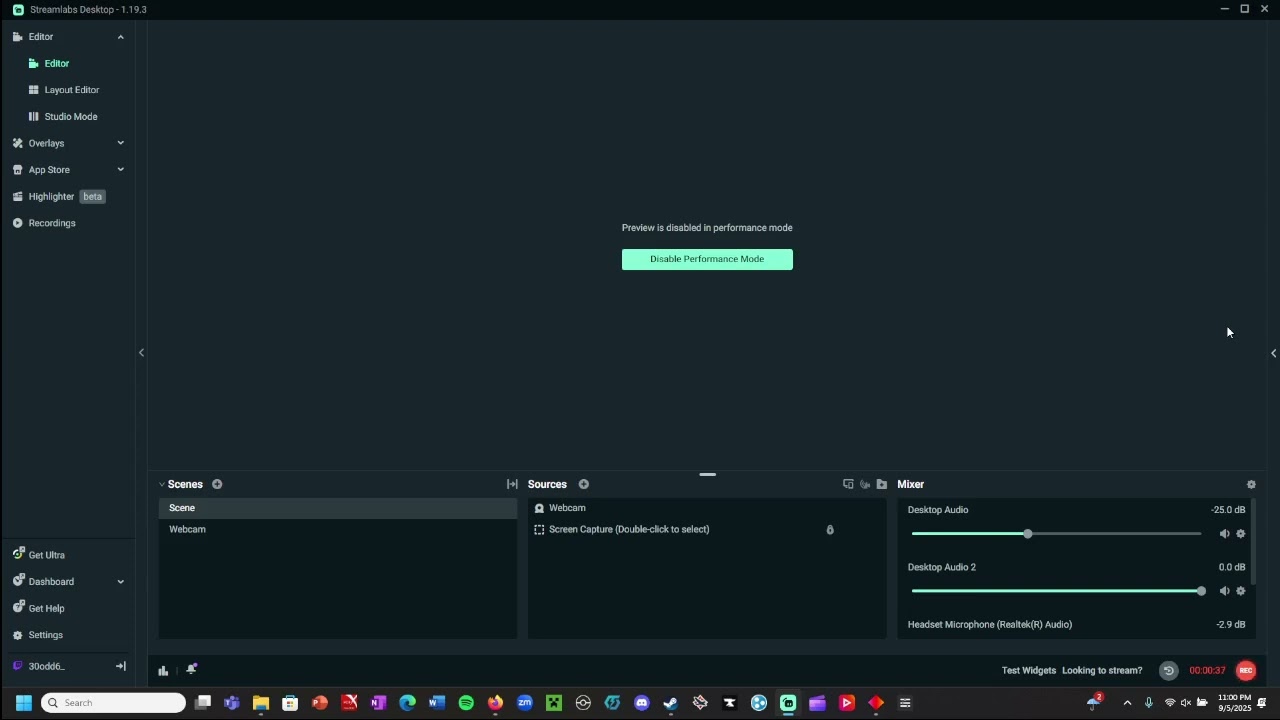Open Zoom from the taskbar
The width and height of the screenshot is (1280, 720).
[524, 703]
